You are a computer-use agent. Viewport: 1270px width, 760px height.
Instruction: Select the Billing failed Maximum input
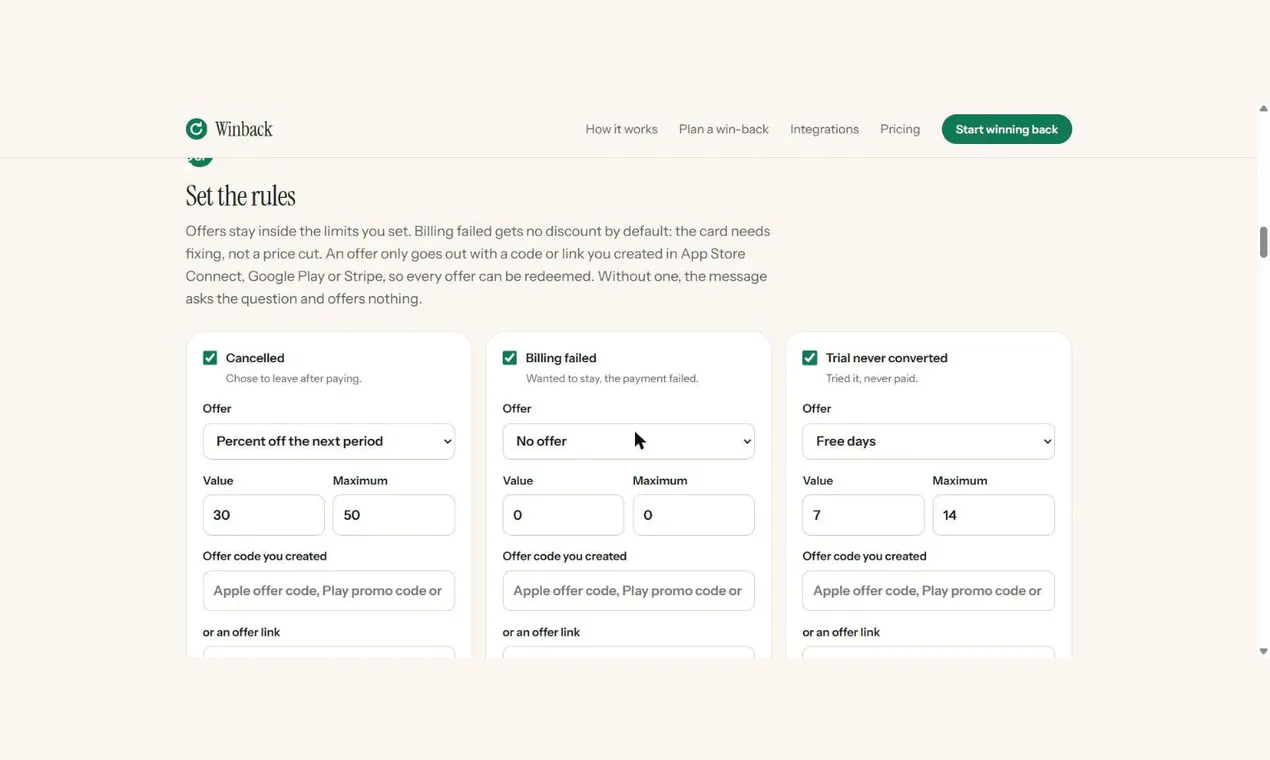click(x=694, y=515)
